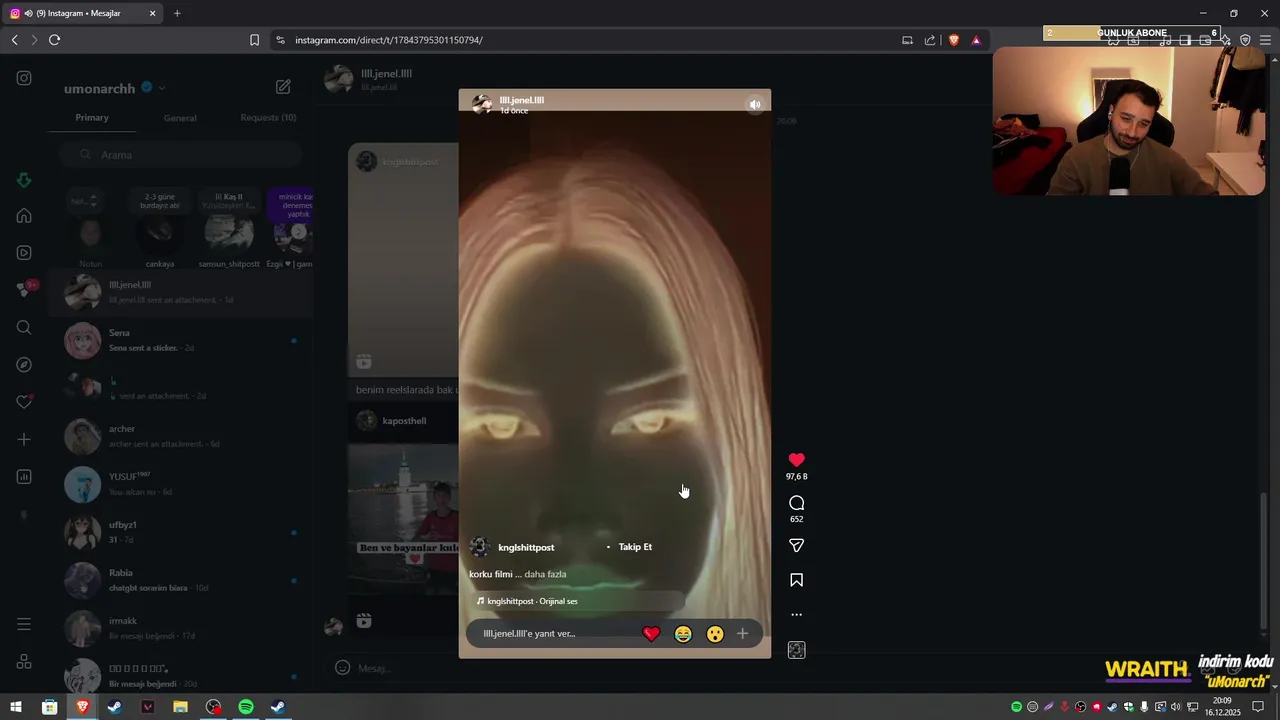The width and height of the screenshot is (1280, 720).
Task: Open reel more options three dots
Action: click(796, 615)
